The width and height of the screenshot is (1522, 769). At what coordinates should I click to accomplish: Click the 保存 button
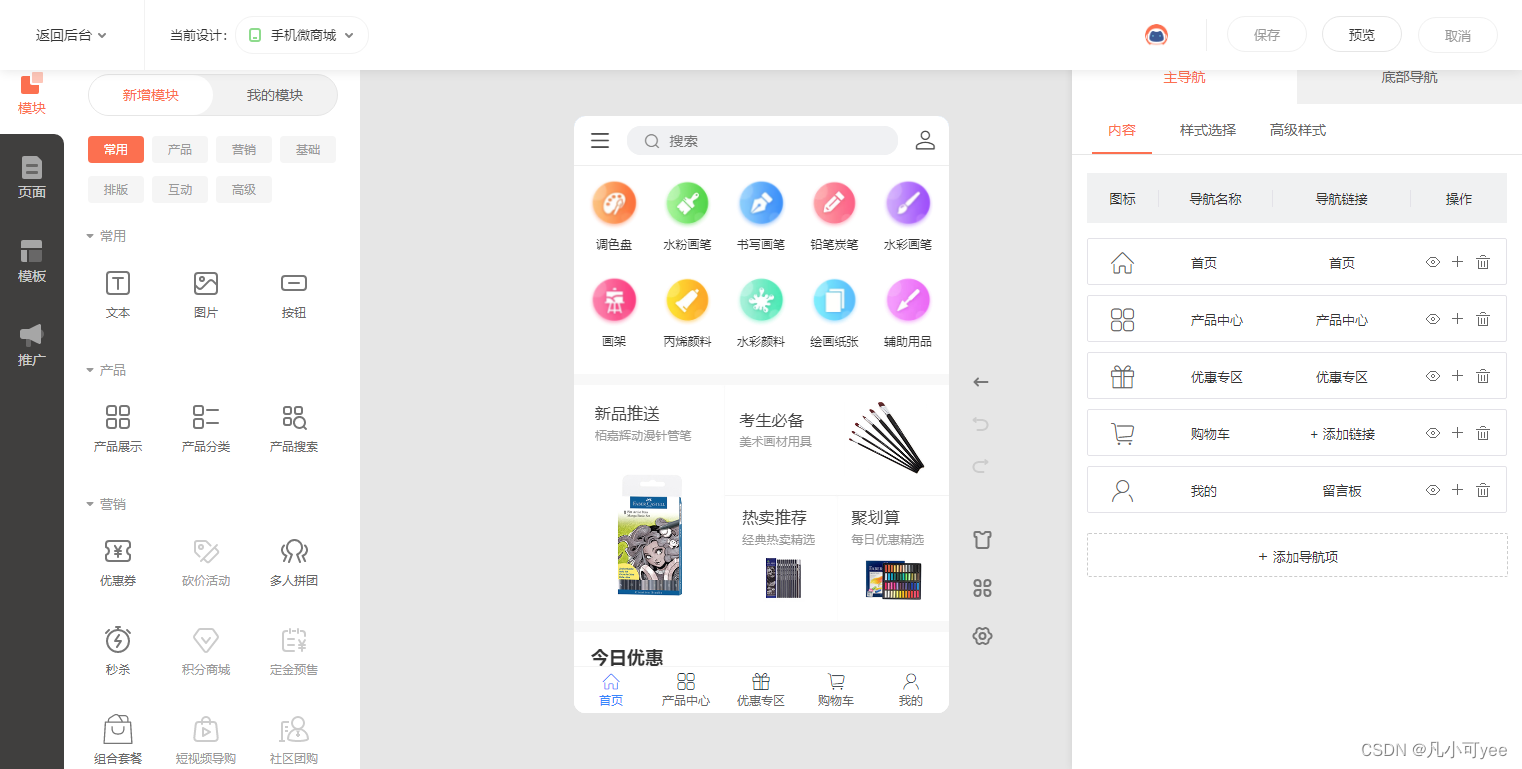tap(1267, 35)
